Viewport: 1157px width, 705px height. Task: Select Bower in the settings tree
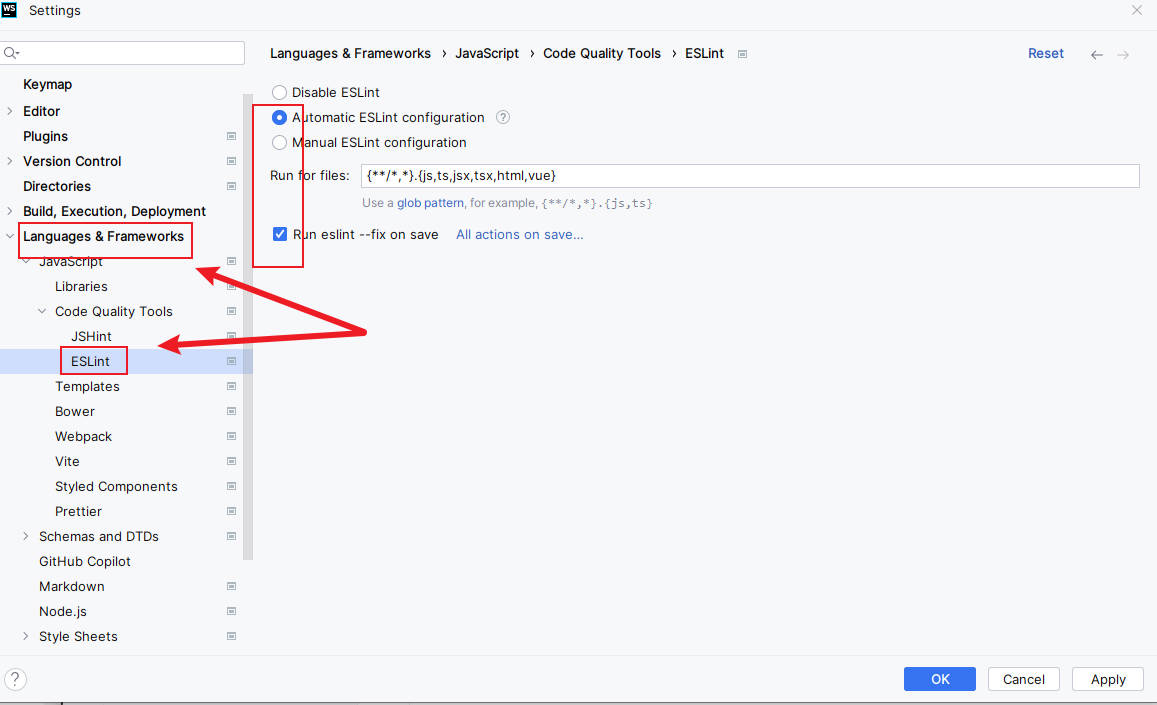click(75, 412)
